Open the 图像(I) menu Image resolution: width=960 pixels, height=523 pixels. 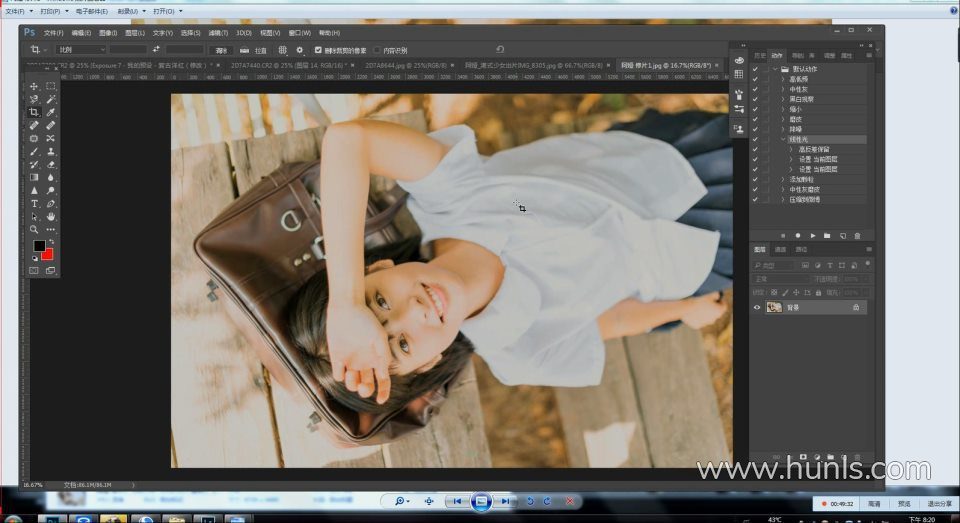click(x=108, y=33)
